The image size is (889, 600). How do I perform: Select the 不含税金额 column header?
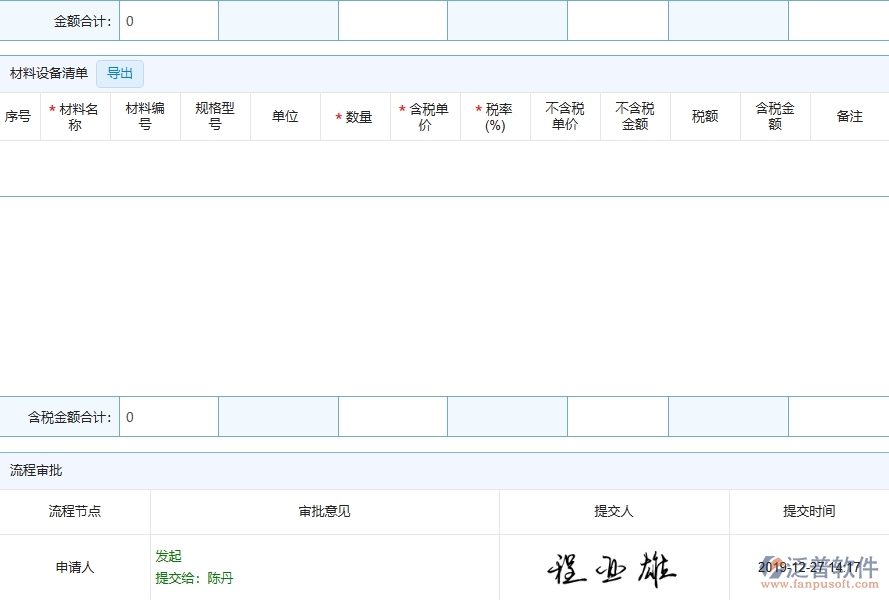[635, 115]
